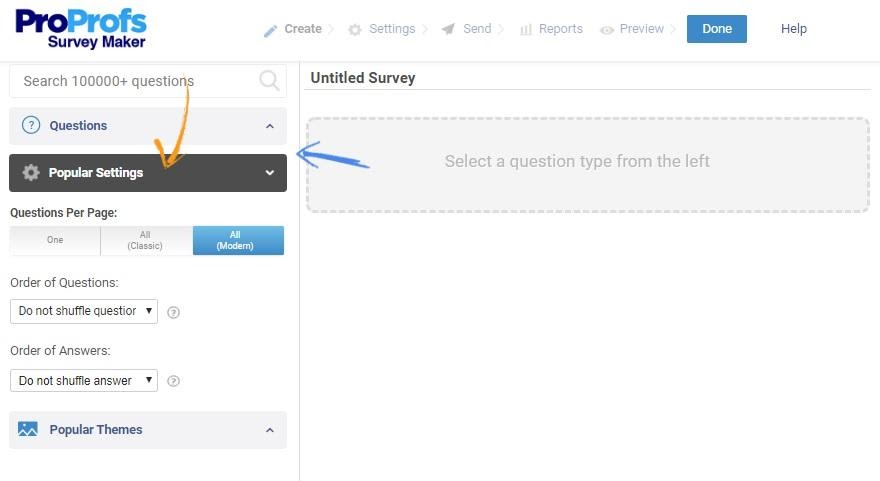Click the ProProfs Survey Maker logo

pyautogui.click(x=81, y=29)
